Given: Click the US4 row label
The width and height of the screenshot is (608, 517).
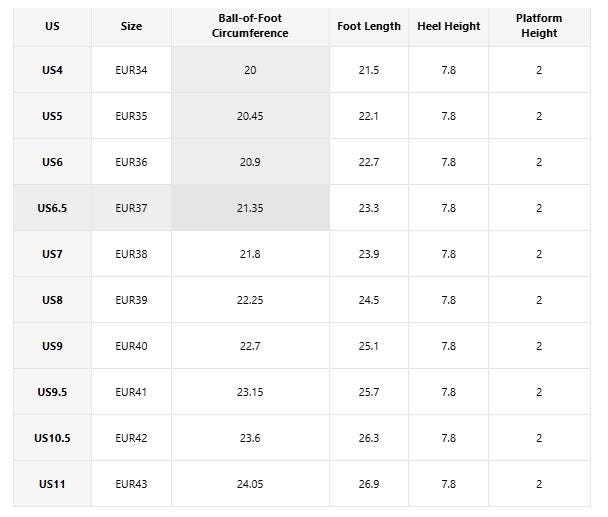Looking at the screenshot, I should [x=52, y=70].
